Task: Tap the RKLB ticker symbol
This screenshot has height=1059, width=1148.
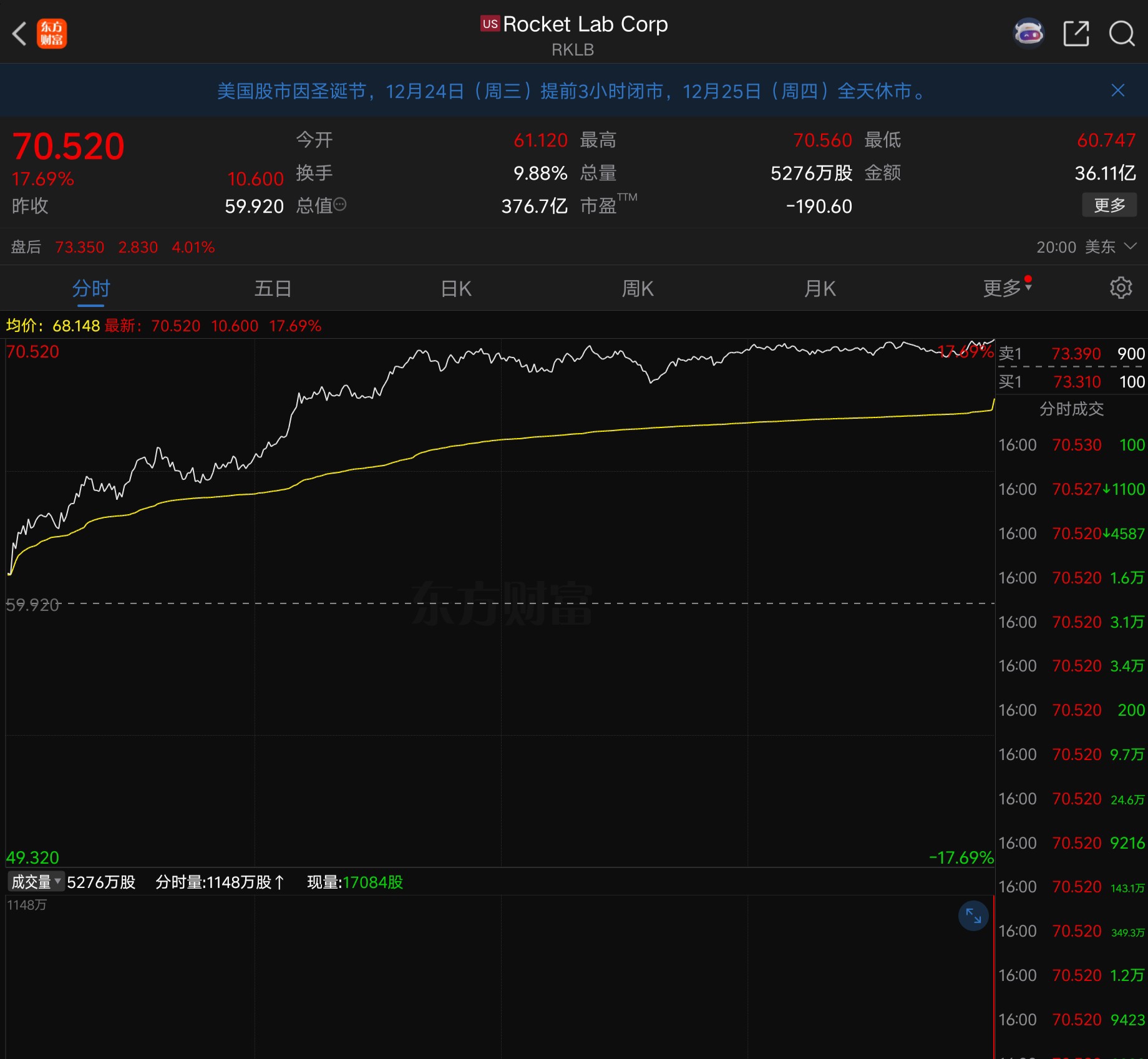Action: 573,50
